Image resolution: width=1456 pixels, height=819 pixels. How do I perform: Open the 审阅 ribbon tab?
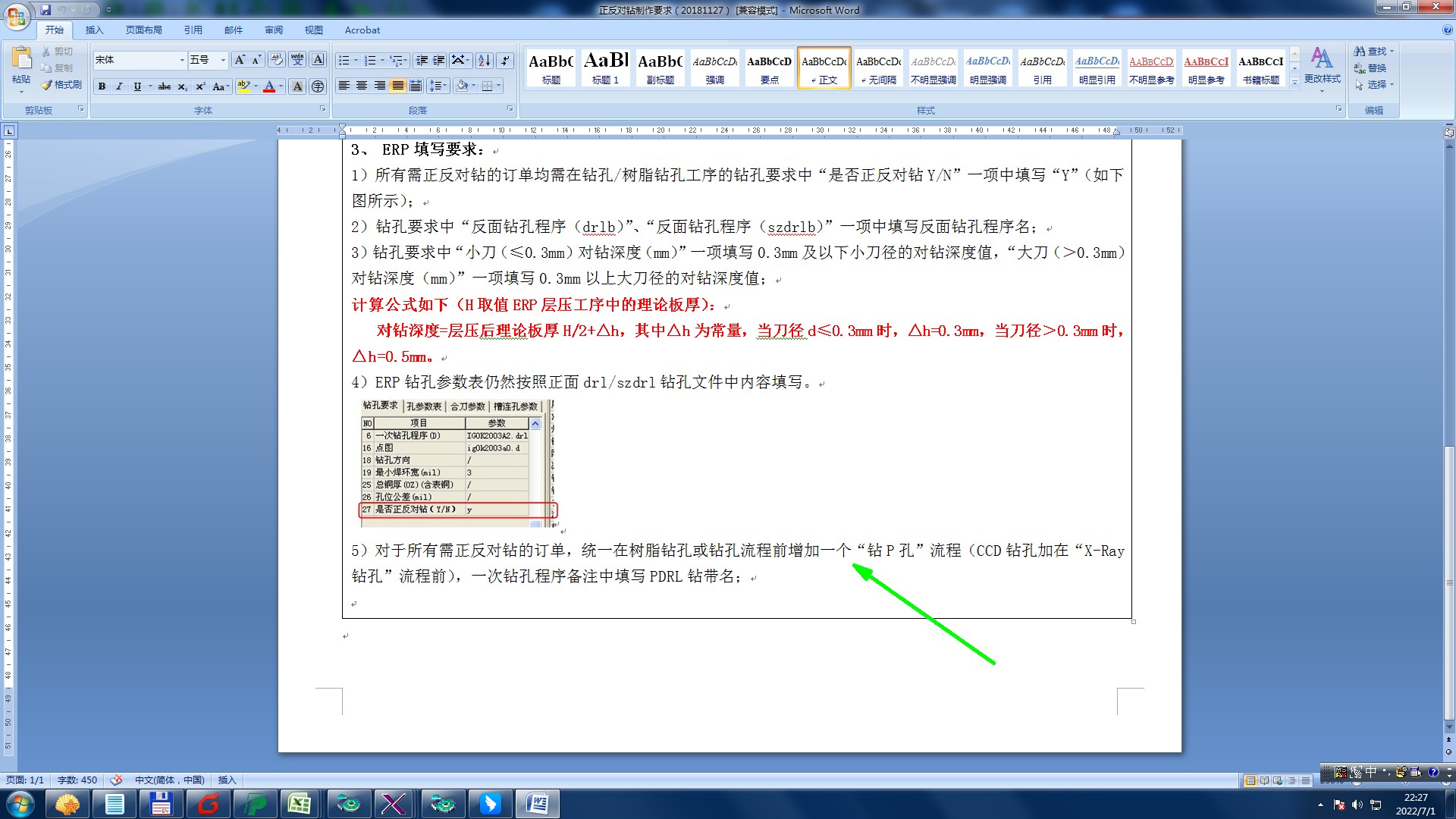tap(273, 30)
